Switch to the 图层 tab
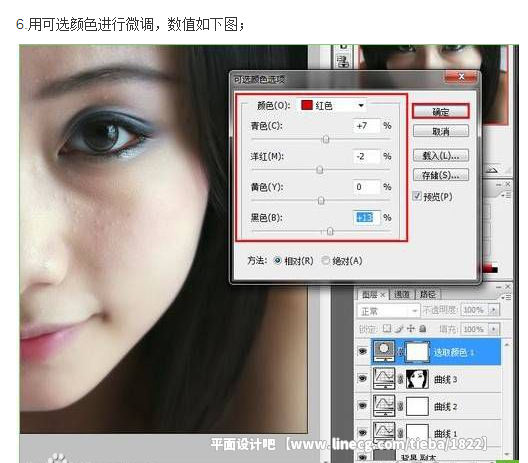This screenshot has height=463, width=528. [x=372, y=295]
